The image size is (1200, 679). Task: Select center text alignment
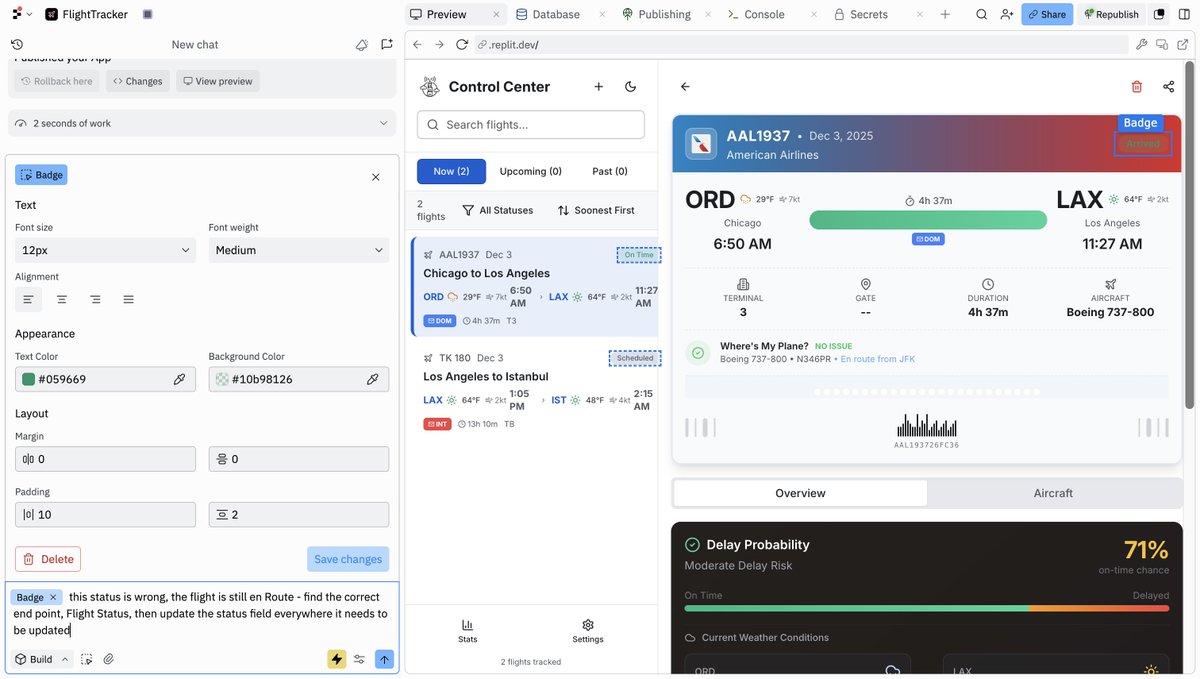point(62,299)
